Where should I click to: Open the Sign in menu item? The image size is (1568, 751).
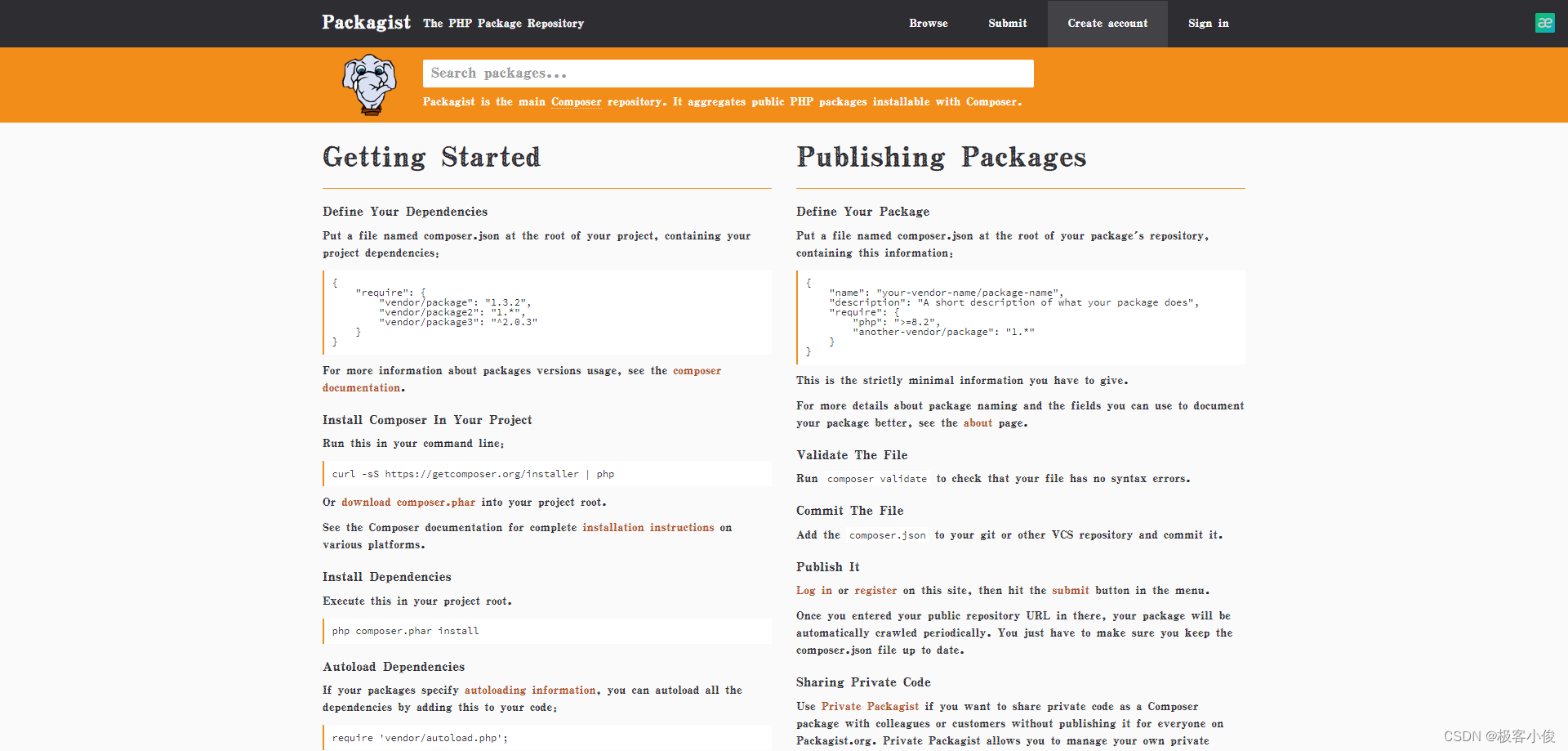point(1209,24)
